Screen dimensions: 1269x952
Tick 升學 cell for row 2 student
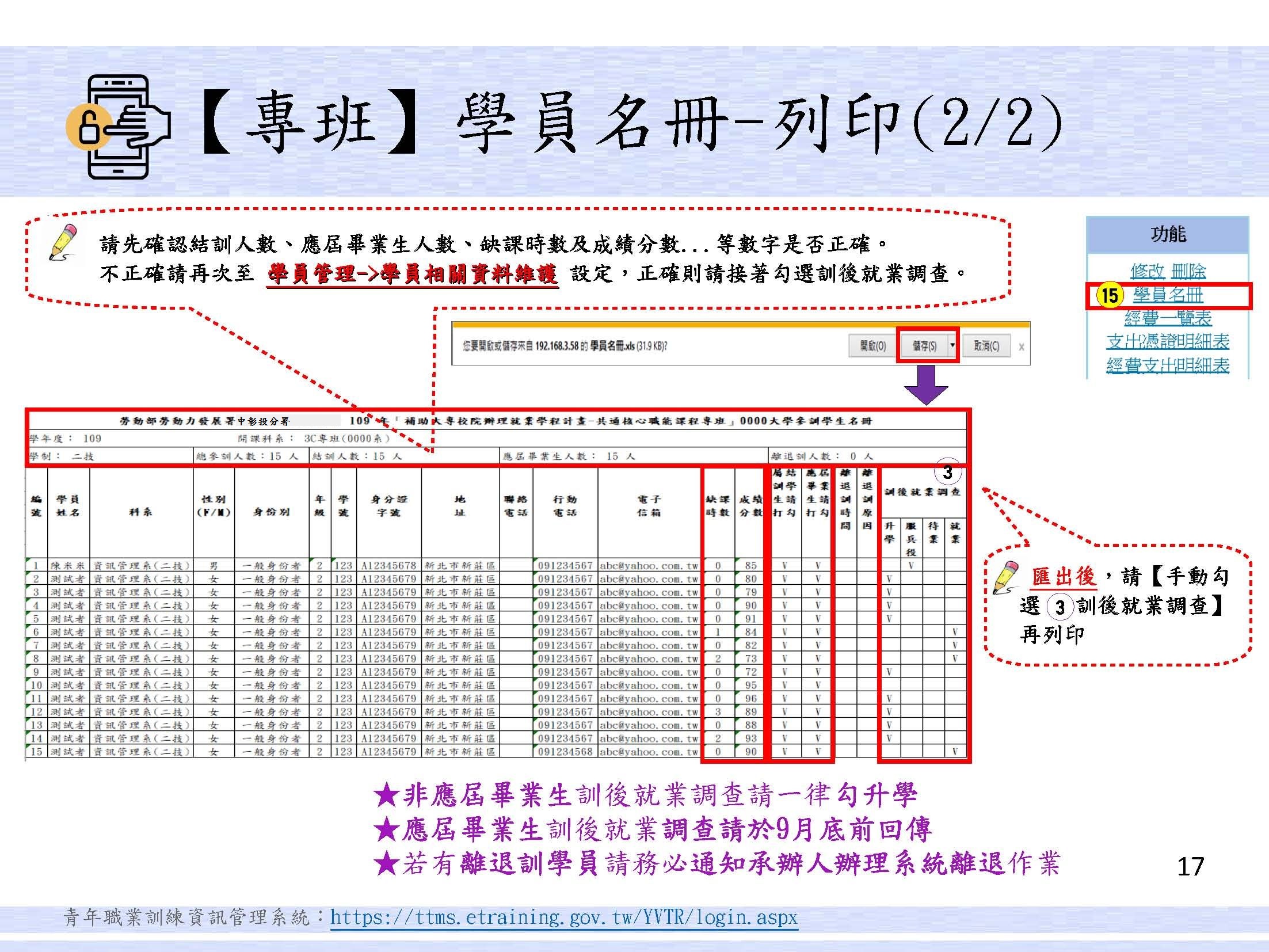point(889,578)
